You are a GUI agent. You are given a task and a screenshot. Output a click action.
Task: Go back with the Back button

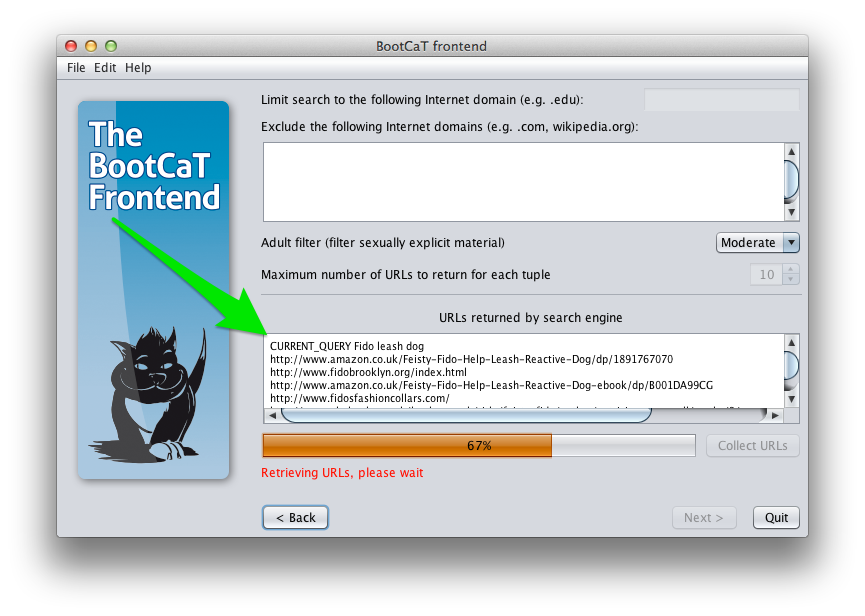tap(295, 518)
